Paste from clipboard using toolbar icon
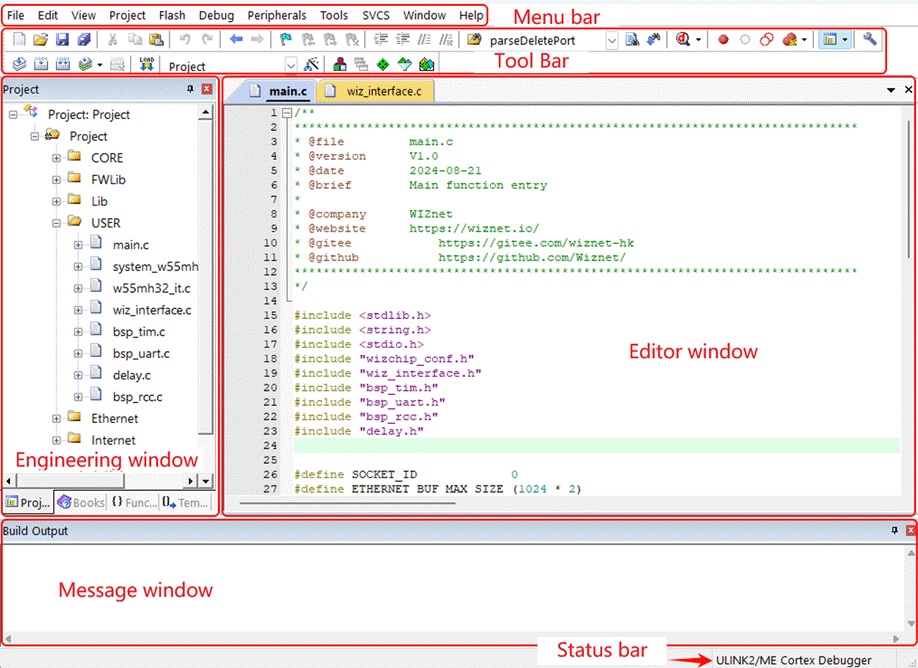918x668 pixels. pos(156,40)
